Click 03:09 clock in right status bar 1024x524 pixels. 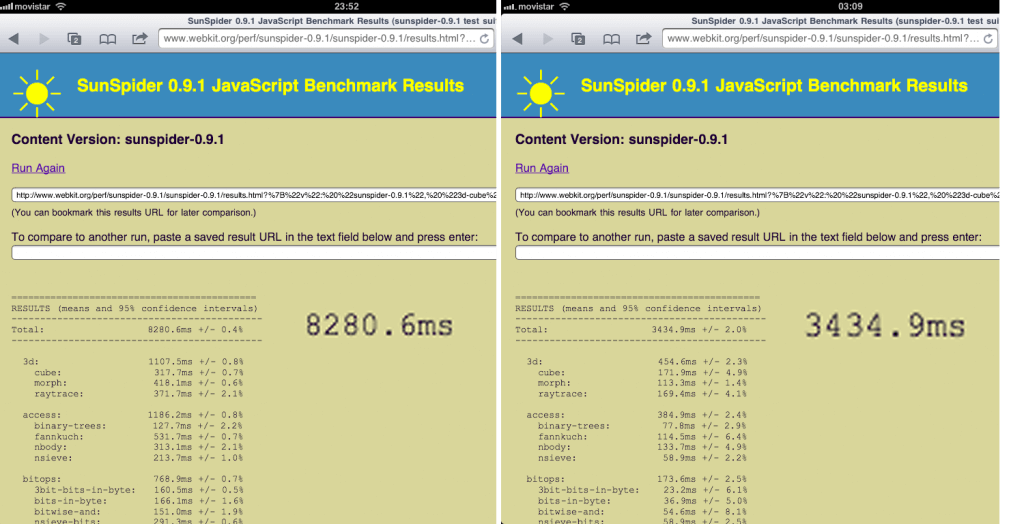click(850, 7)
